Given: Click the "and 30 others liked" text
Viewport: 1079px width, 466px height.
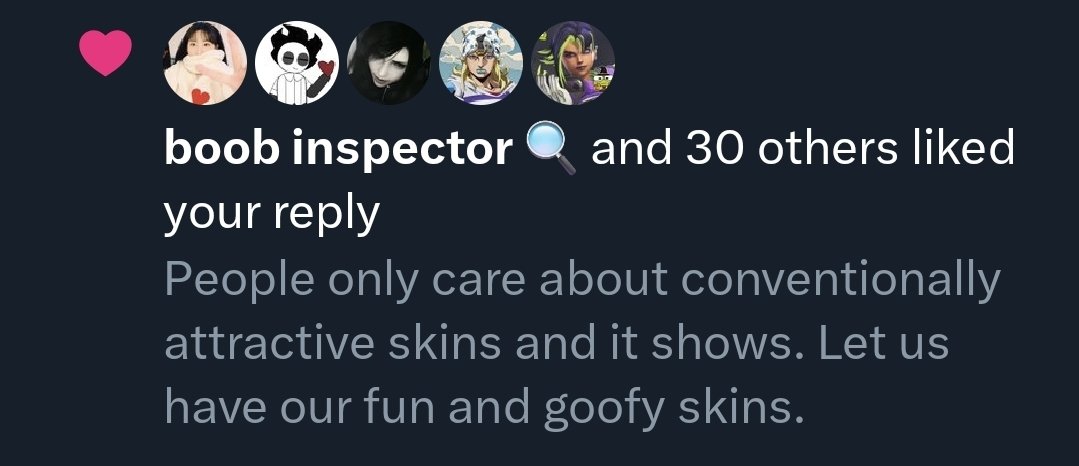Looking at the screenshot, I should tap(802, 148).
